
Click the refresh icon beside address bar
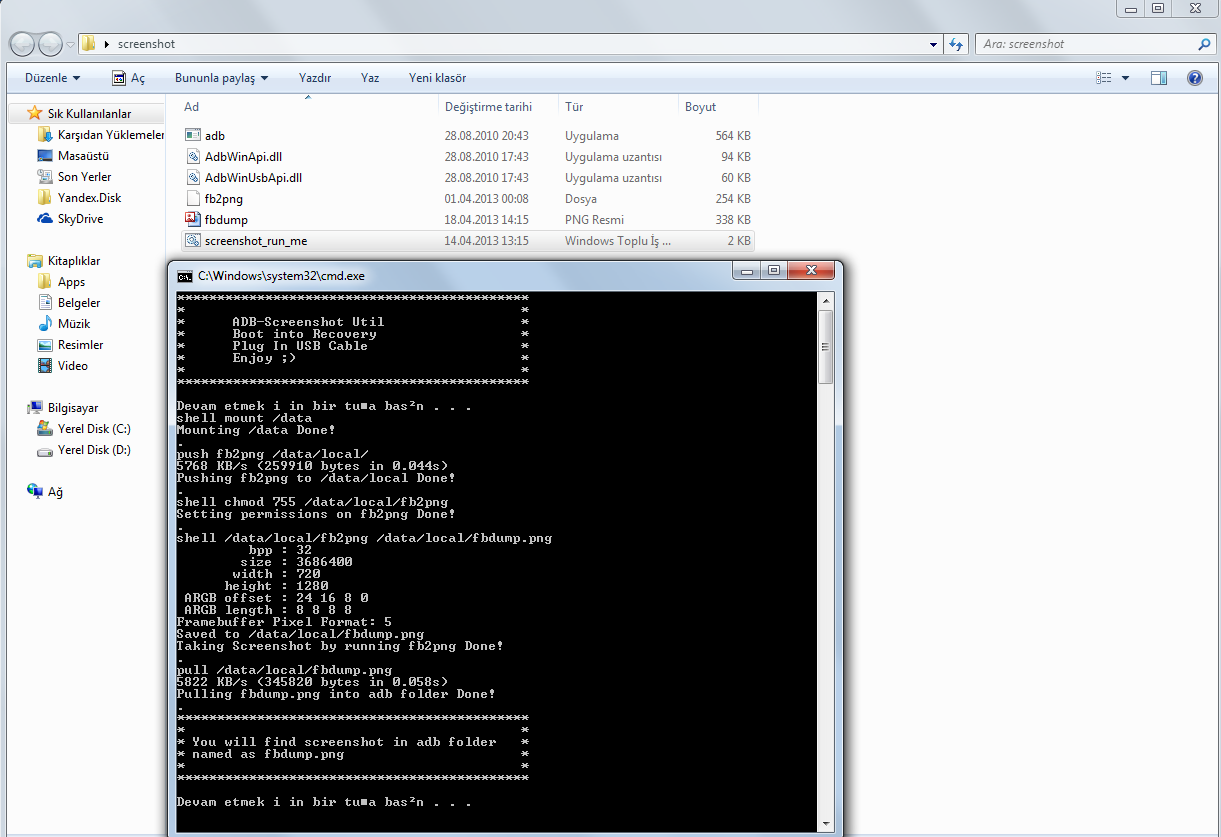[x=955, y=44]
